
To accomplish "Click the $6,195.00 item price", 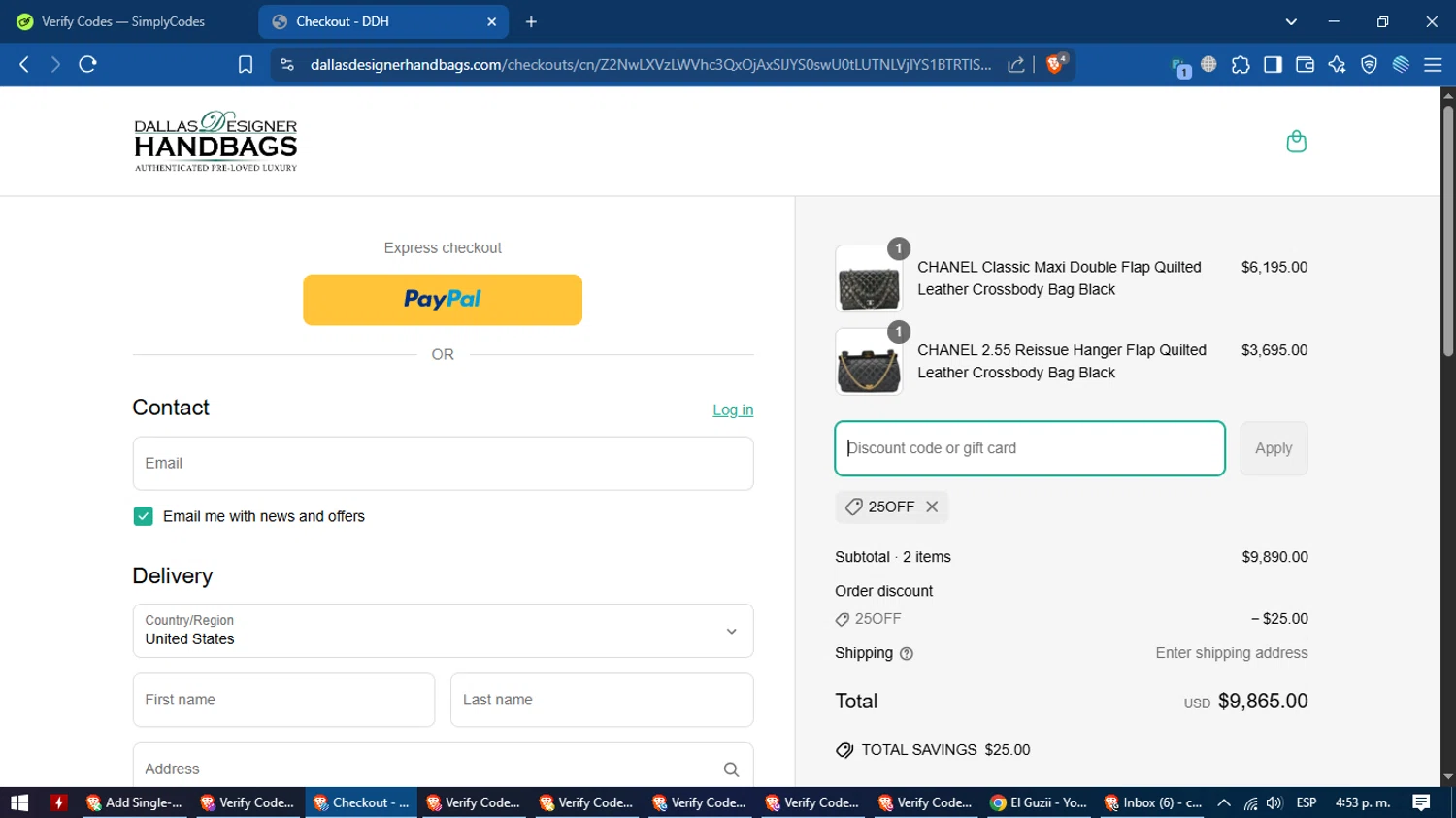I will [x=1274, y=268].
